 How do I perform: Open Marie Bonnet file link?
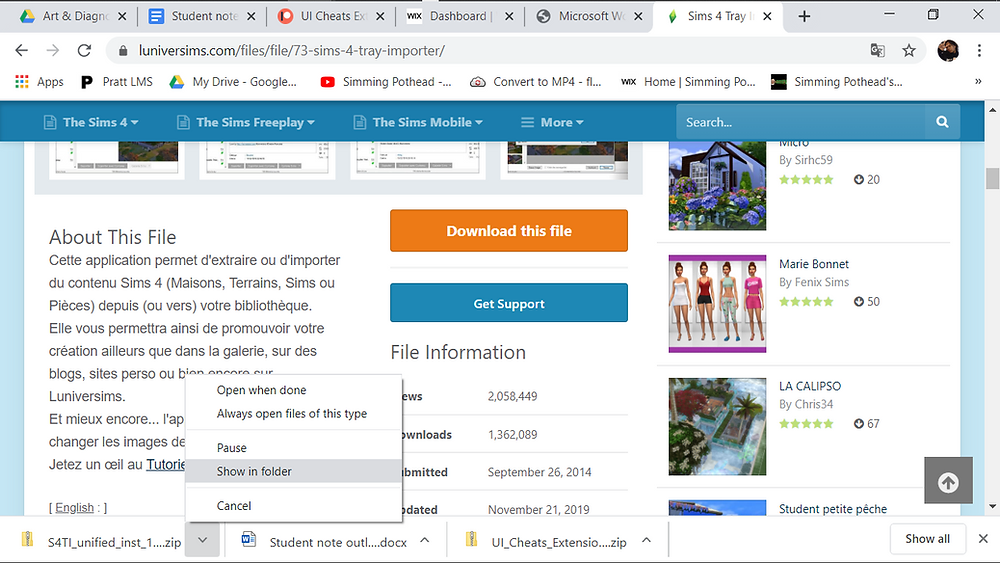(814, 264)
